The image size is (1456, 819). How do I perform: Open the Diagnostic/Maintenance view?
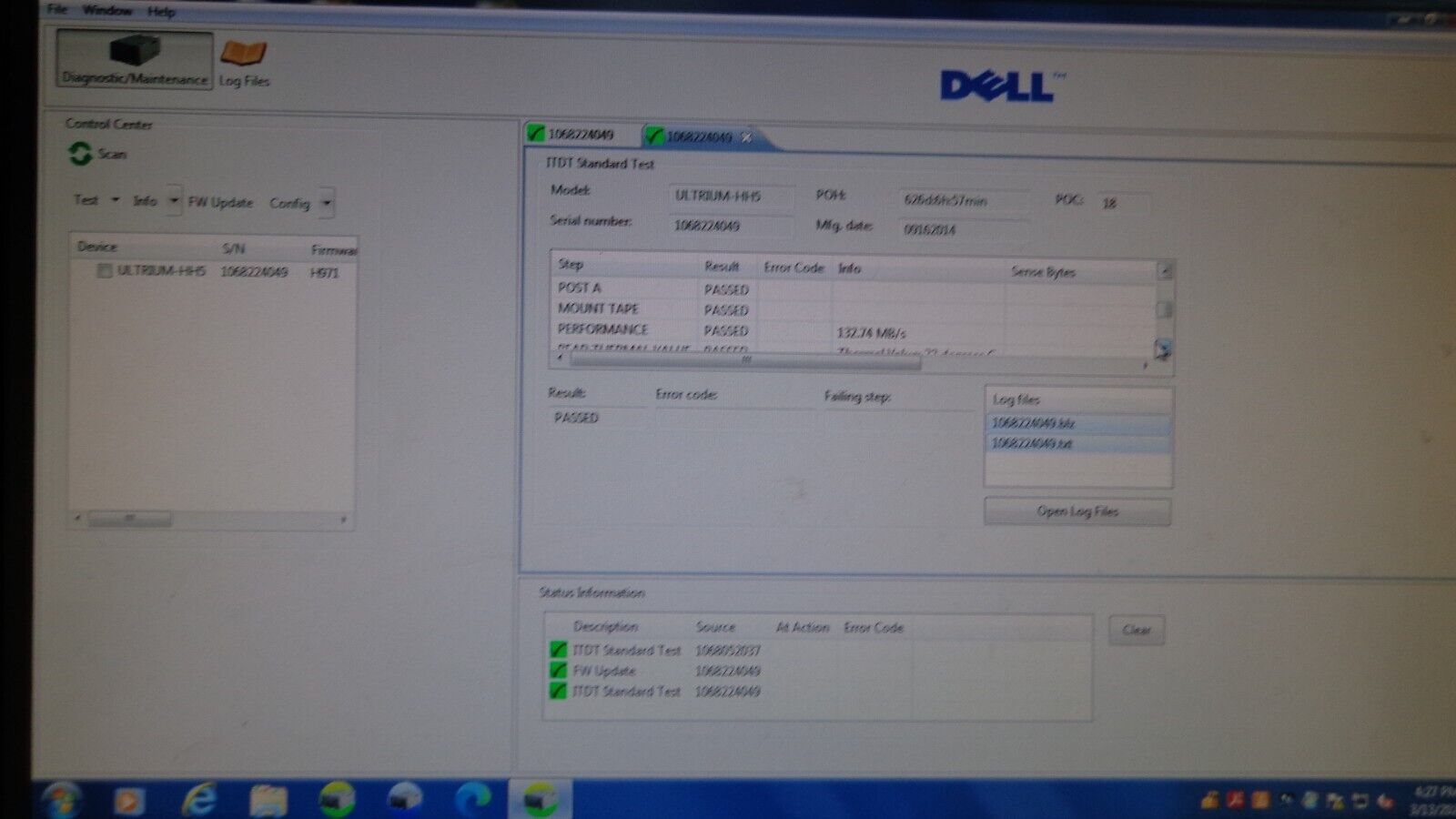tap(135, 60)
